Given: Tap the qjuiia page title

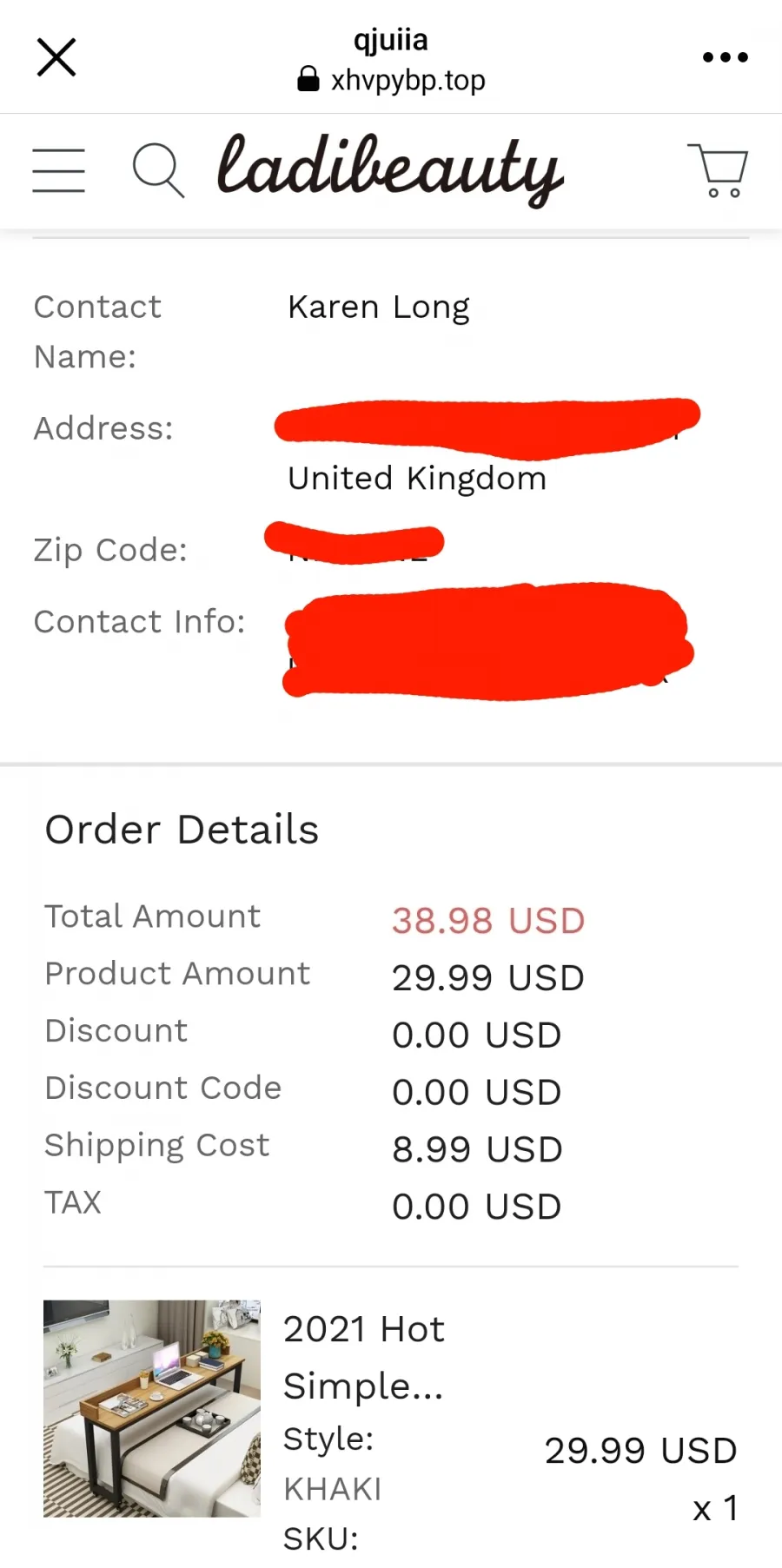Looking at the screenshot, I should coord(390,40).
